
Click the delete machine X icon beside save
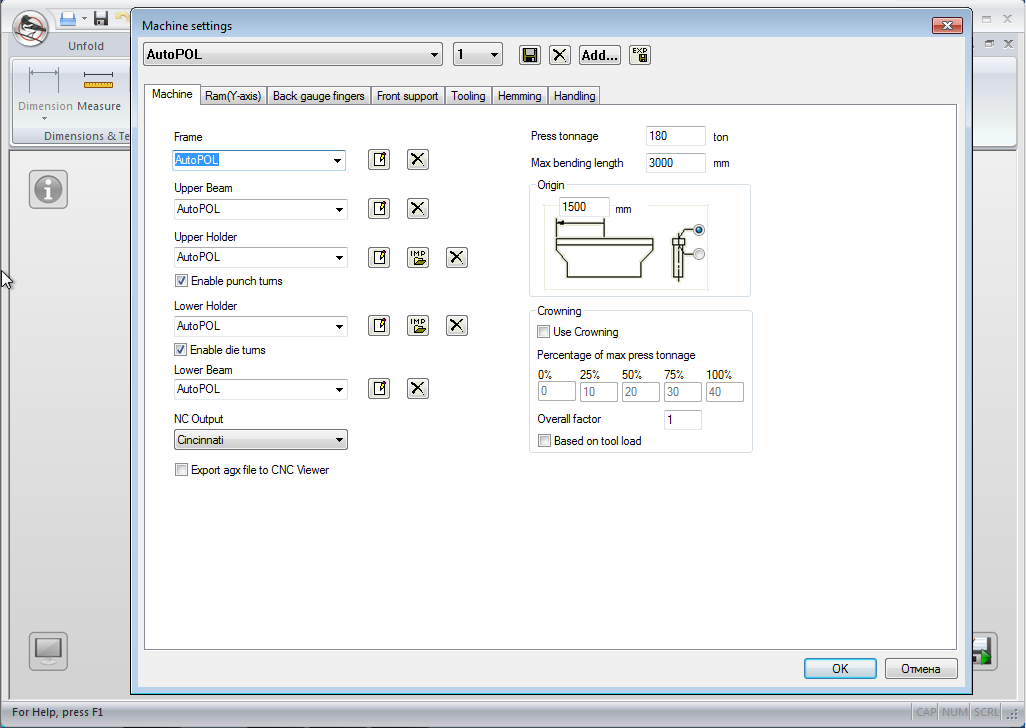tap(560, 55)
